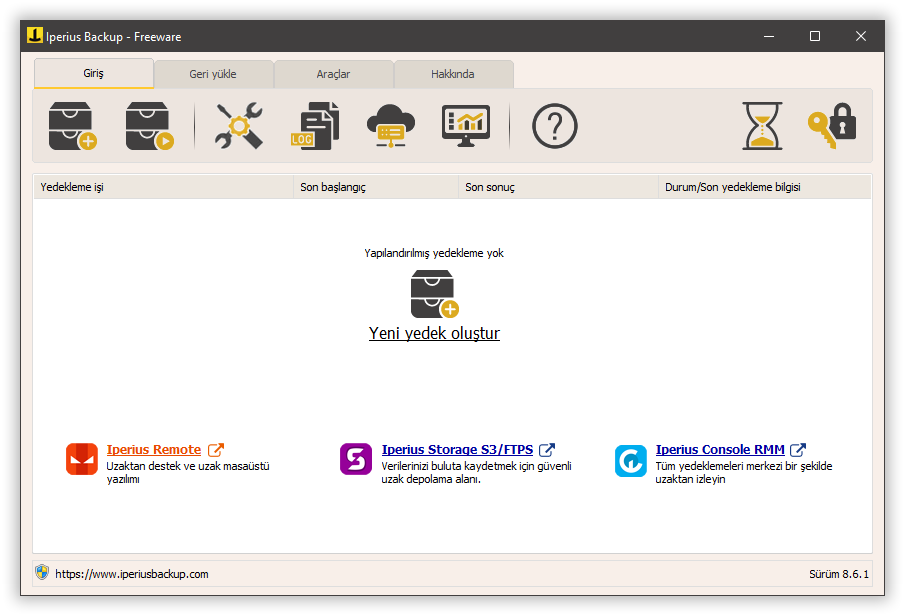Click external link icon beside Iperius Console RMM
This screenshot has width=905, height=616.
tap(798, 450)
